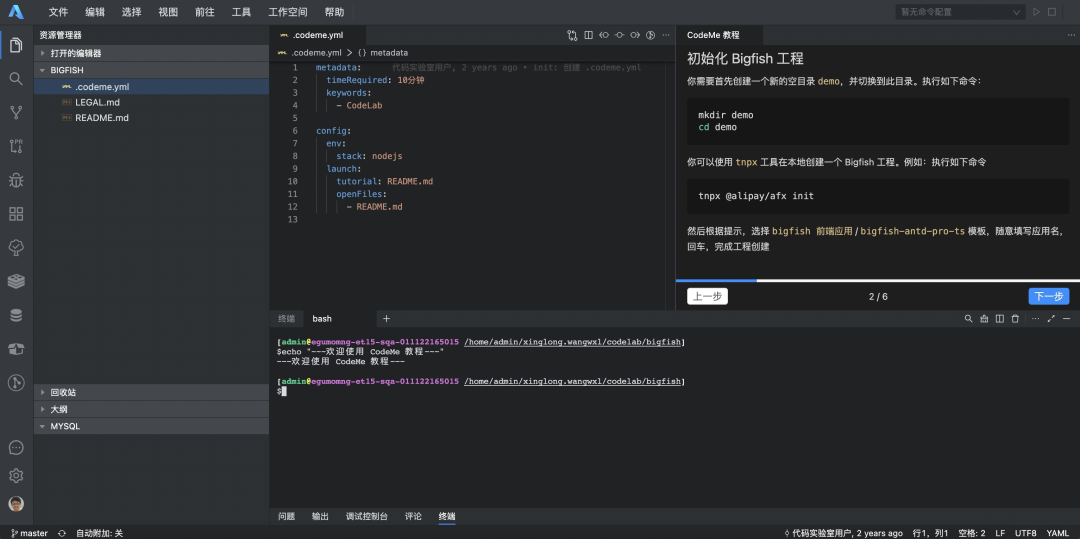Open settings gear in activity bar

16,476
